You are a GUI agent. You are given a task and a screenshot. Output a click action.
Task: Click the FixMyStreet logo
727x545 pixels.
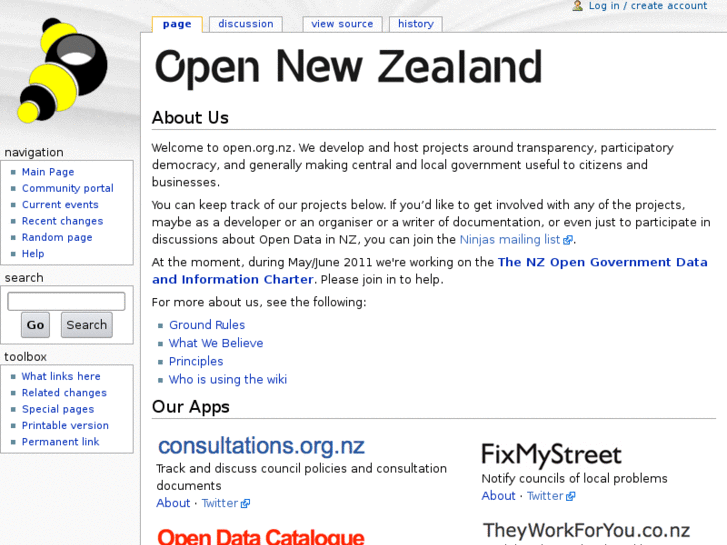click(551, 455)
